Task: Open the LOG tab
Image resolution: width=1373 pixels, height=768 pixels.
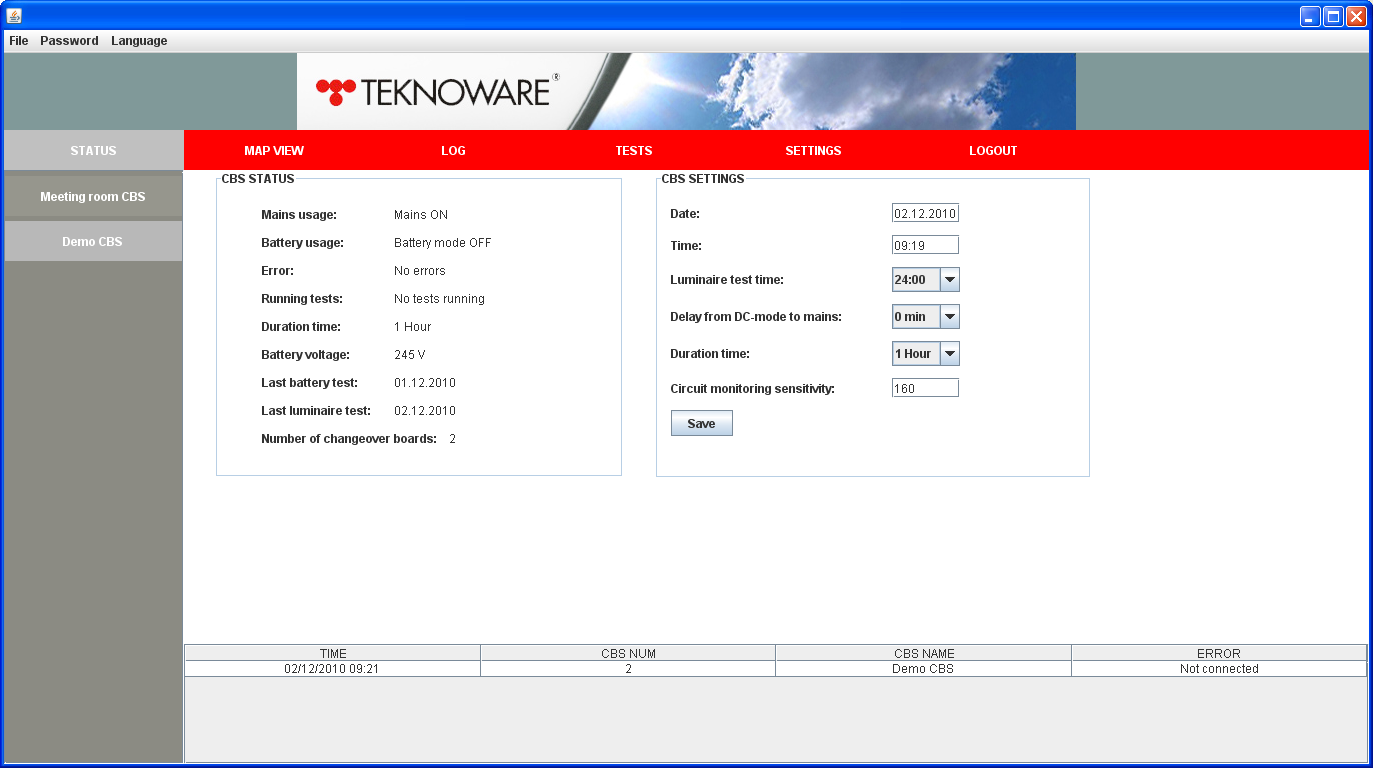Action: (x=453, y=151)
